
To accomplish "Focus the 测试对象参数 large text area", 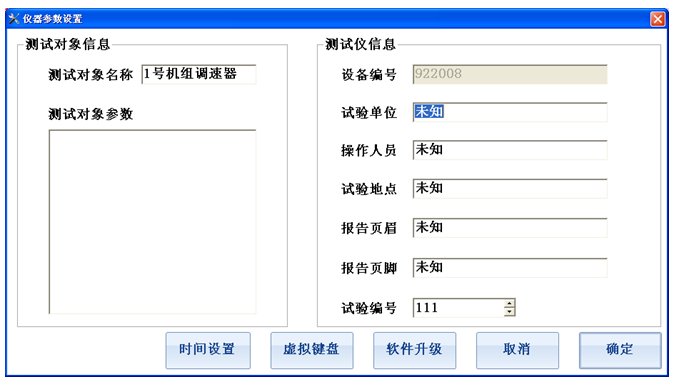I will tap(152, 222).
